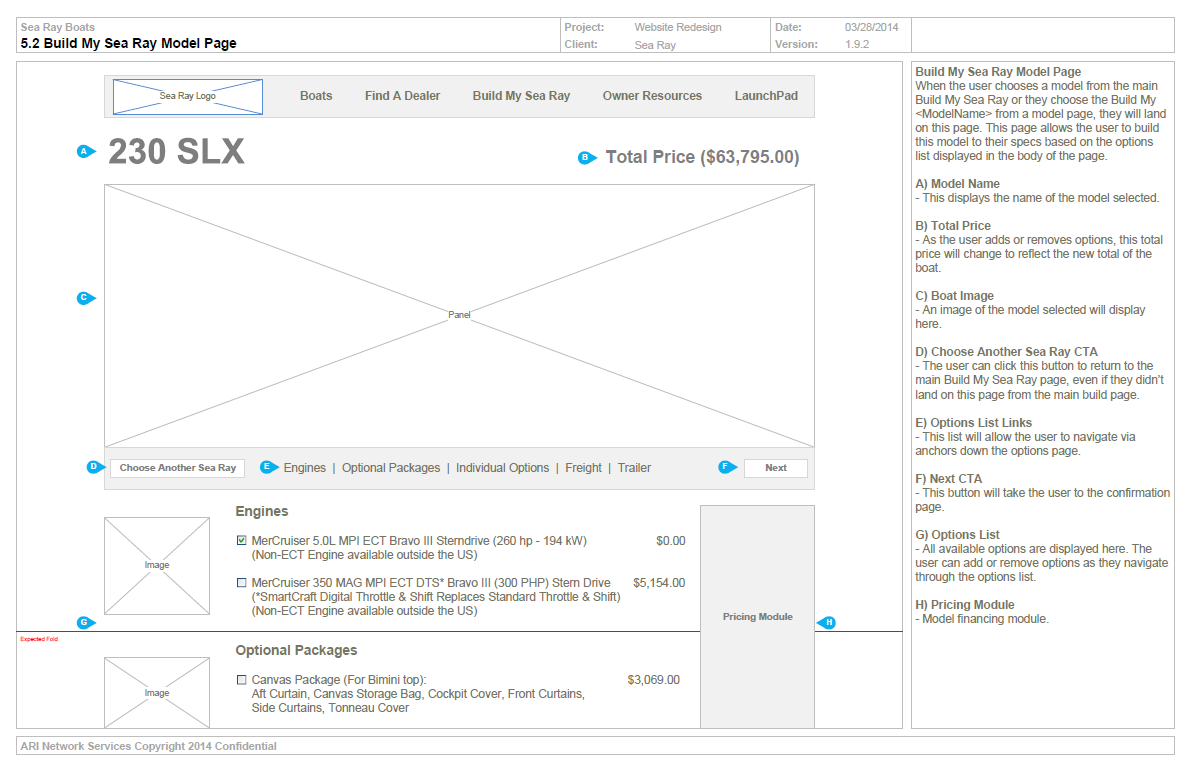Image resolution: width=1191 pixels, height=769 pixels.
Task: Jump to Engines via the options links row
Action: 305,468
